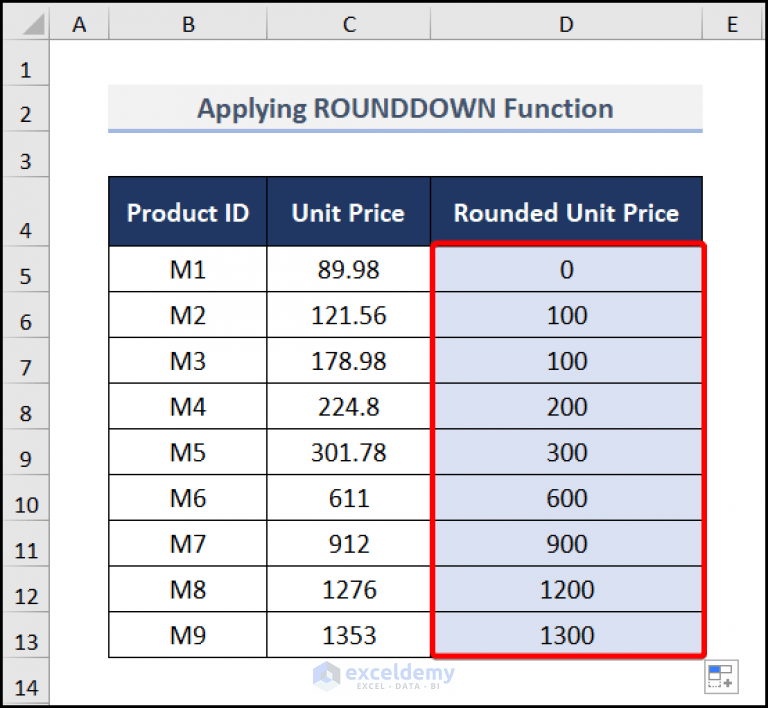The image size is (768, 708).
Task: Click cell containing M1
Action: (188, 269)
